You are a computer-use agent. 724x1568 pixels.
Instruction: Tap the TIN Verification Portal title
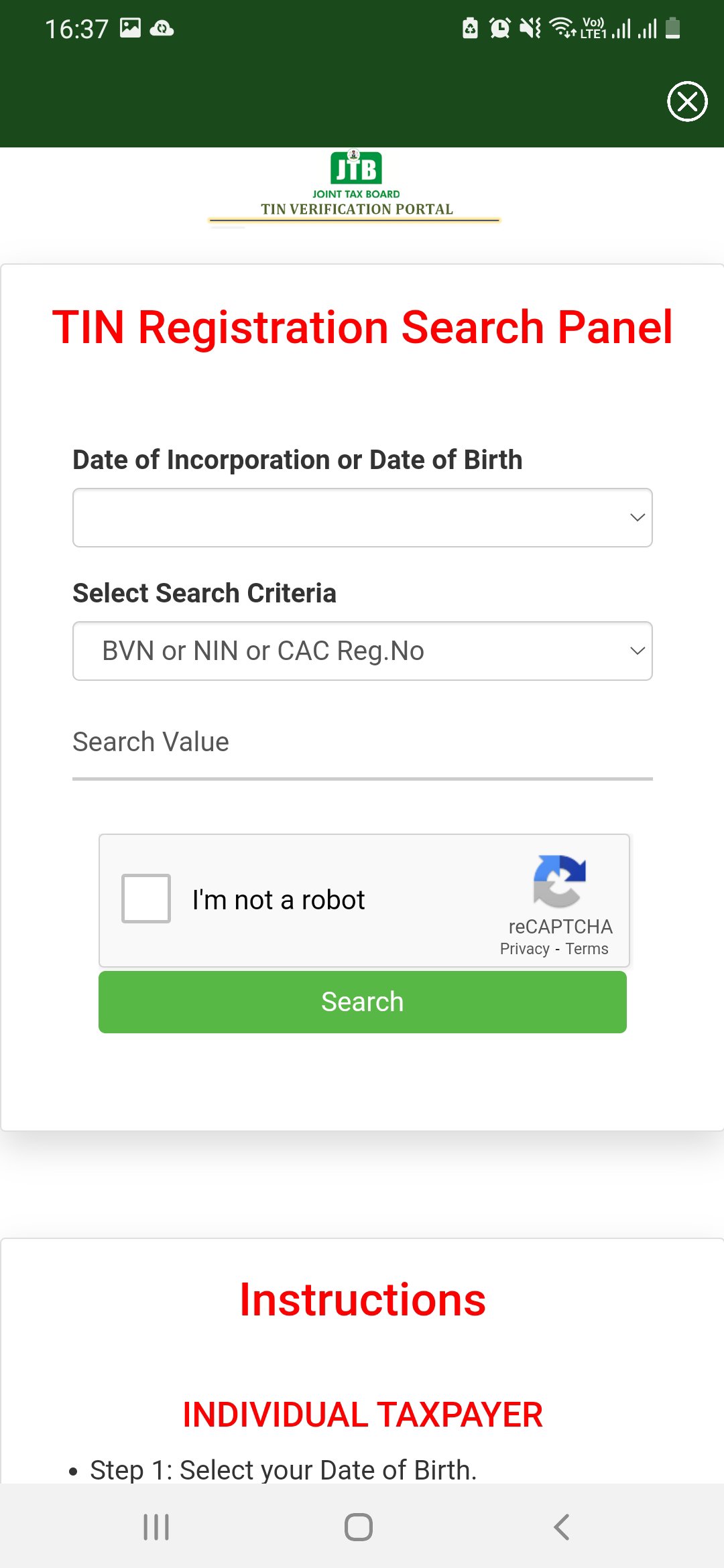point(357,209)
